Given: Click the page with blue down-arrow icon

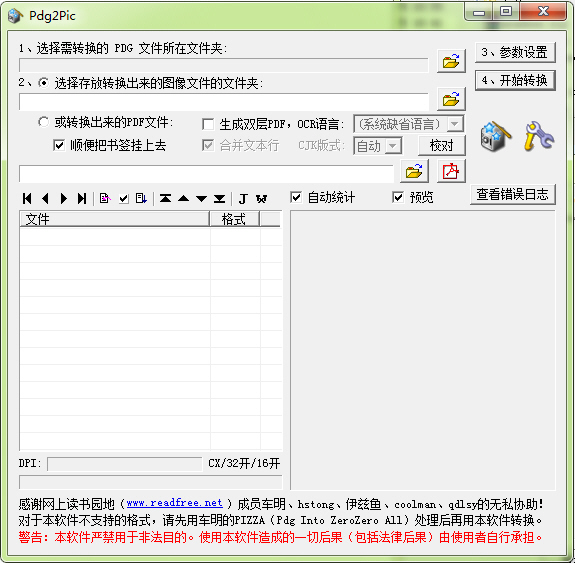Looking at the screenshot, I should (x=141, y=198).
